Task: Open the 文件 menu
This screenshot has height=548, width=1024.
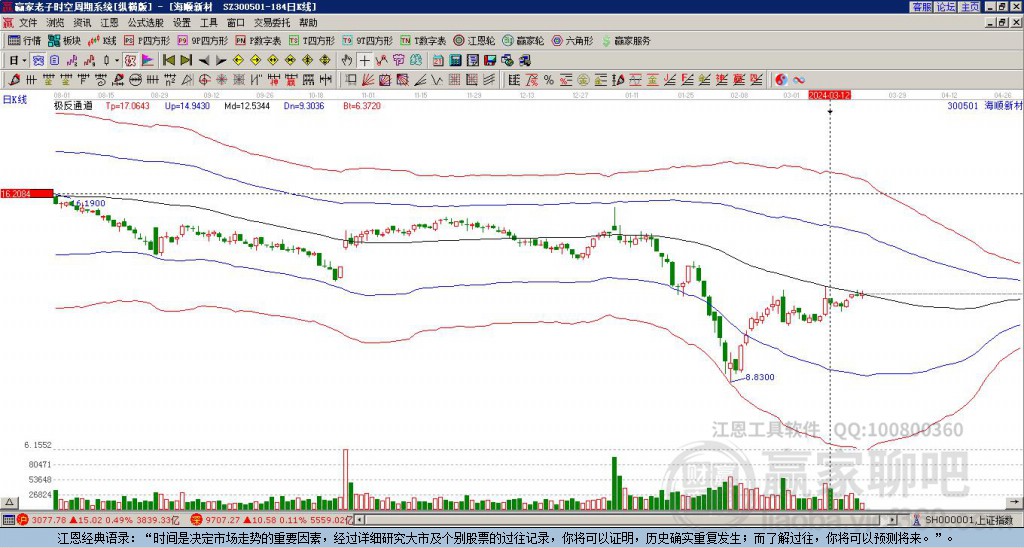Action: click(28, 23)
